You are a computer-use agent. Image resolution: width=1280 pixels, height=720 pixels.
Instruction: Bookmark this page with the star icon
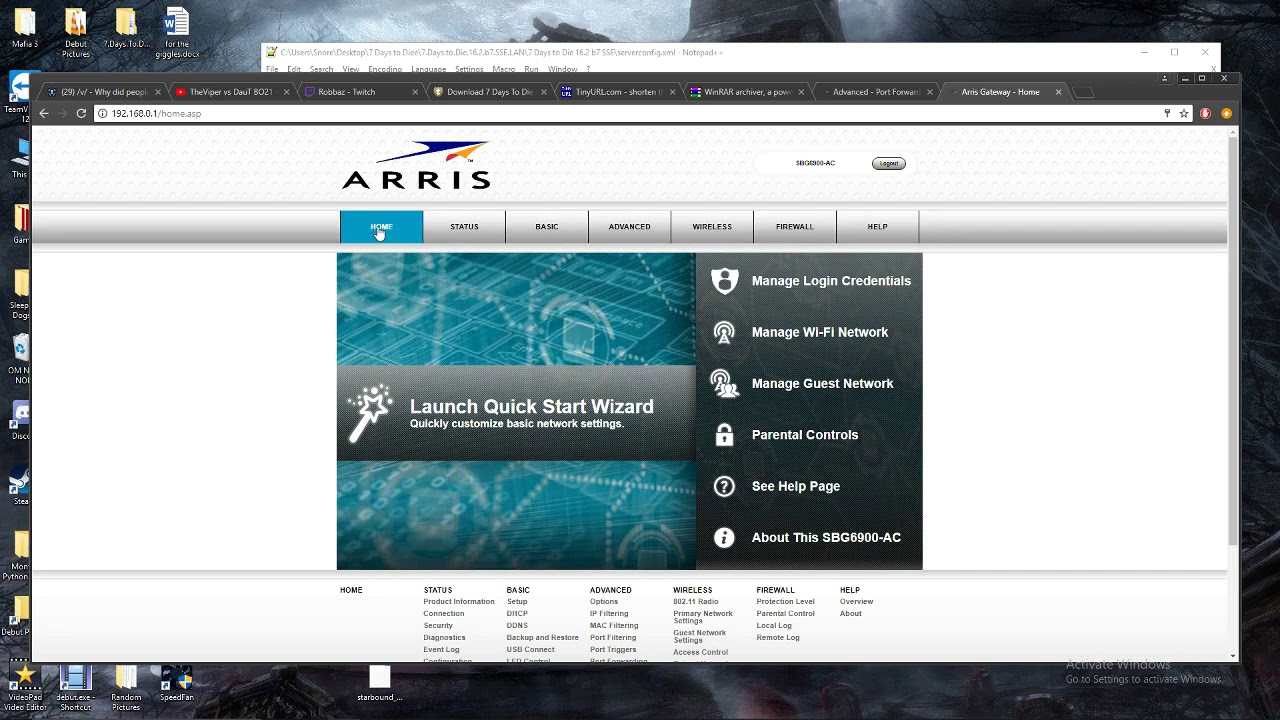point(1184,113)
